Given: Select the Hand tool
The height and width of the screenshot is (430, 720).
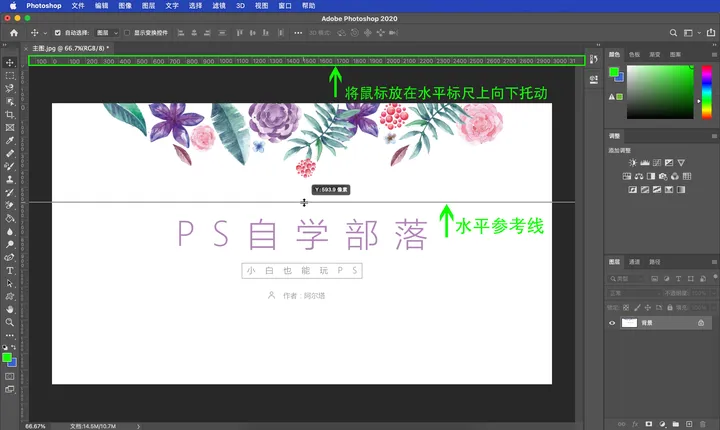Looking at the screenshot, I should point(10,309).
